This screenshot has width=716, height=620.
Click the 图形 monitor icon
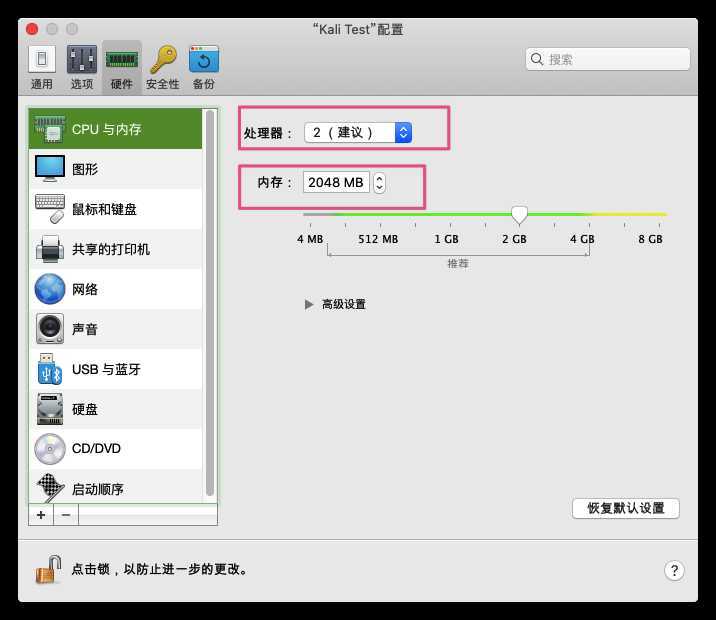coord(50,168)
